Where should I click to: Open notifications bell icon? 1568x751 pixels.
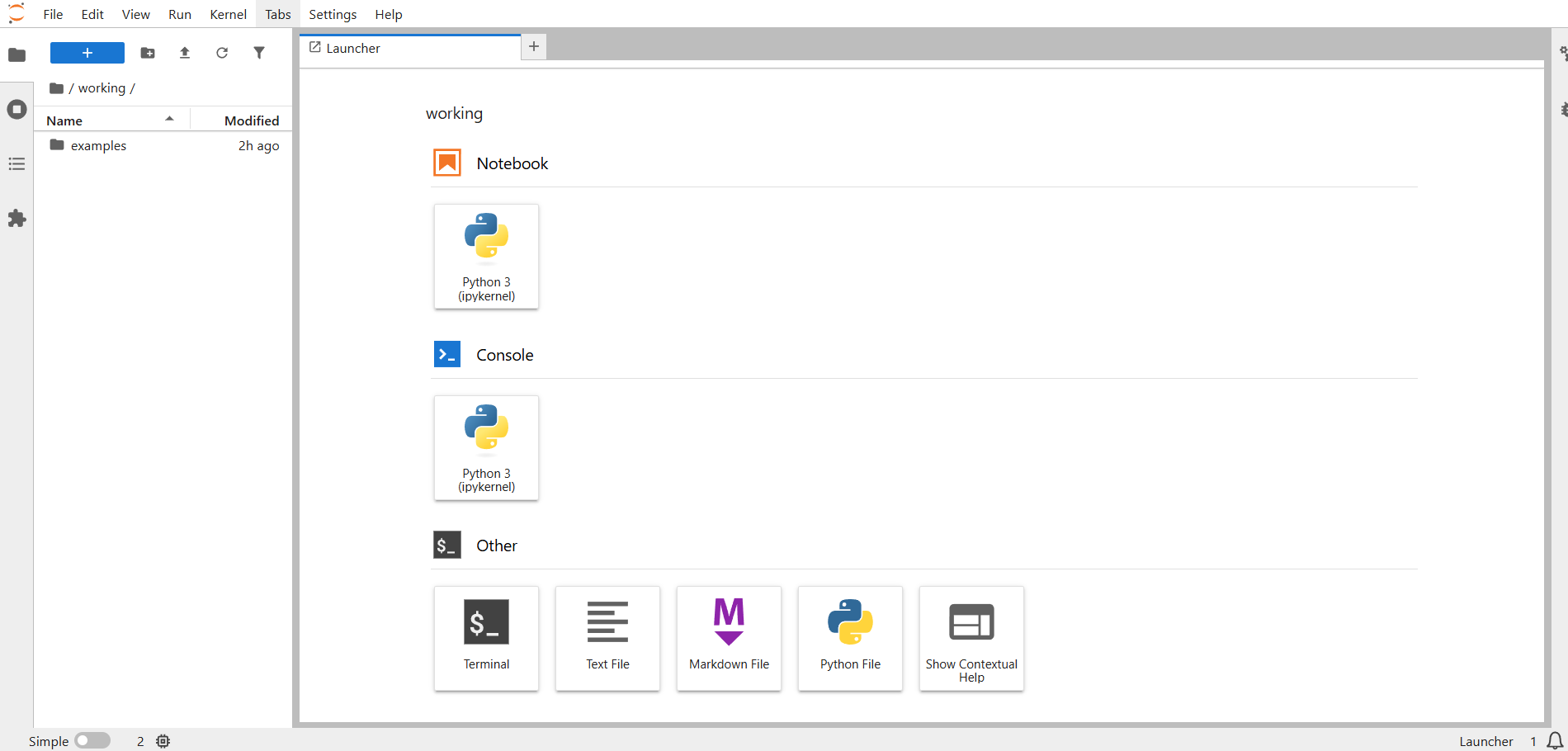click(1555, 740)
